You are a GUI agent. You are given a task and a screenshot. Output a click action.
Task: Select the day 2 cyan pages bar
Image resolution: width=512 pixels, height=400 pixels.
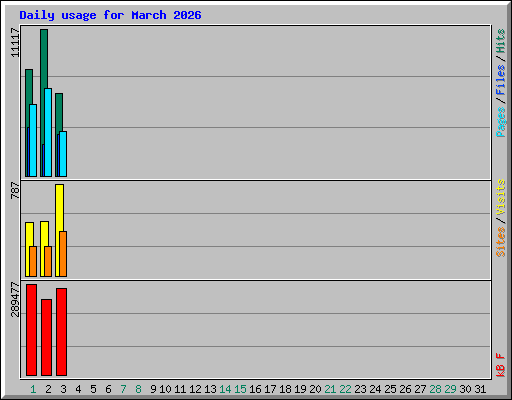[x=48, y=132]
